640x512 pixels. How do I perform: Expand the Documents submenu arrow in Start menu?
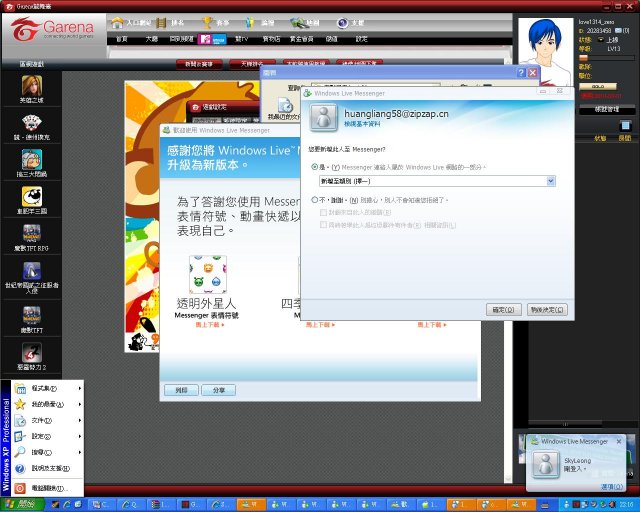pyautogui.click(x=80, y=420)
